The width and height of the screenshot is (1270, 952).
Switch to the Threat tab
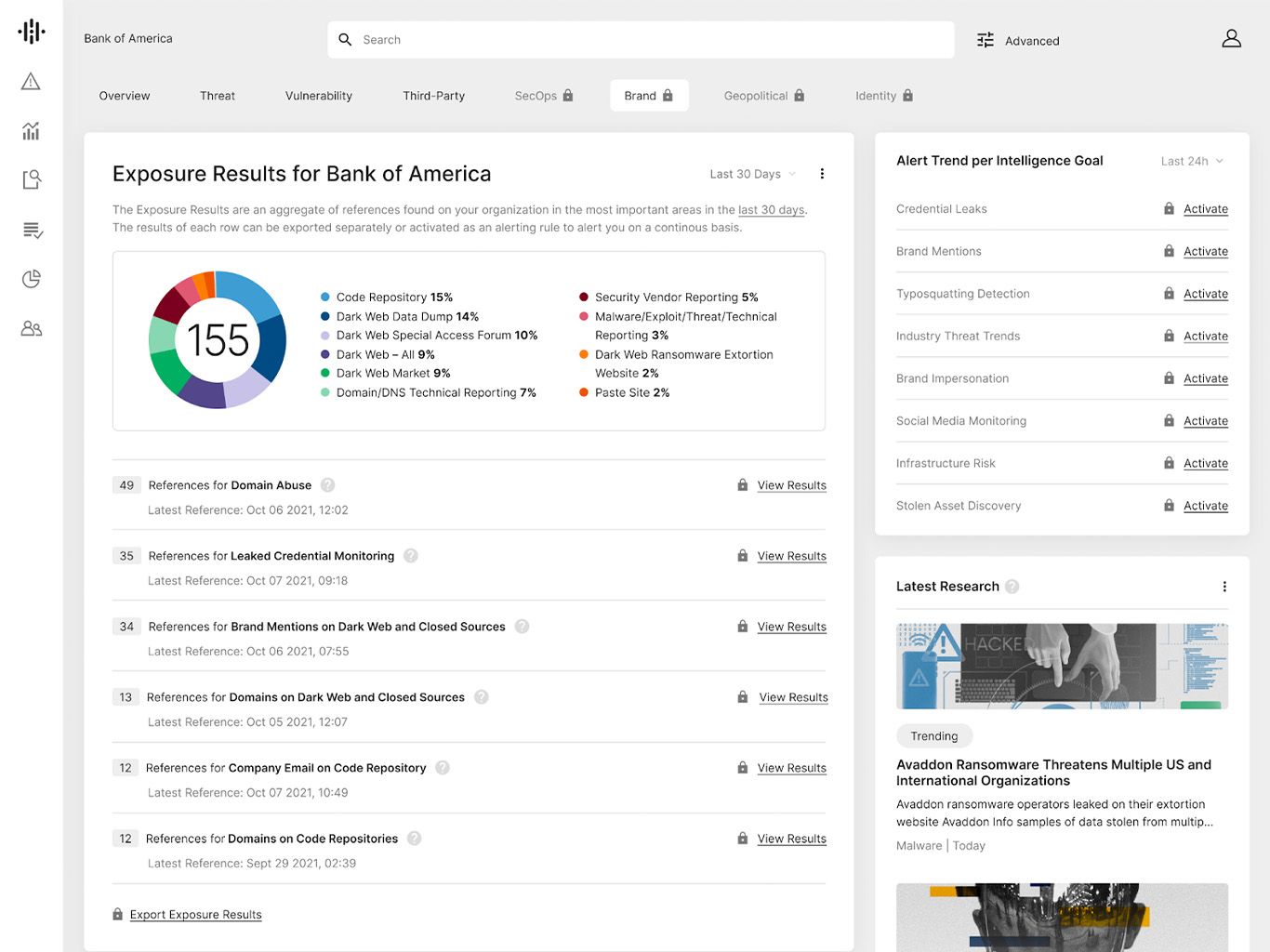[218, 96]
